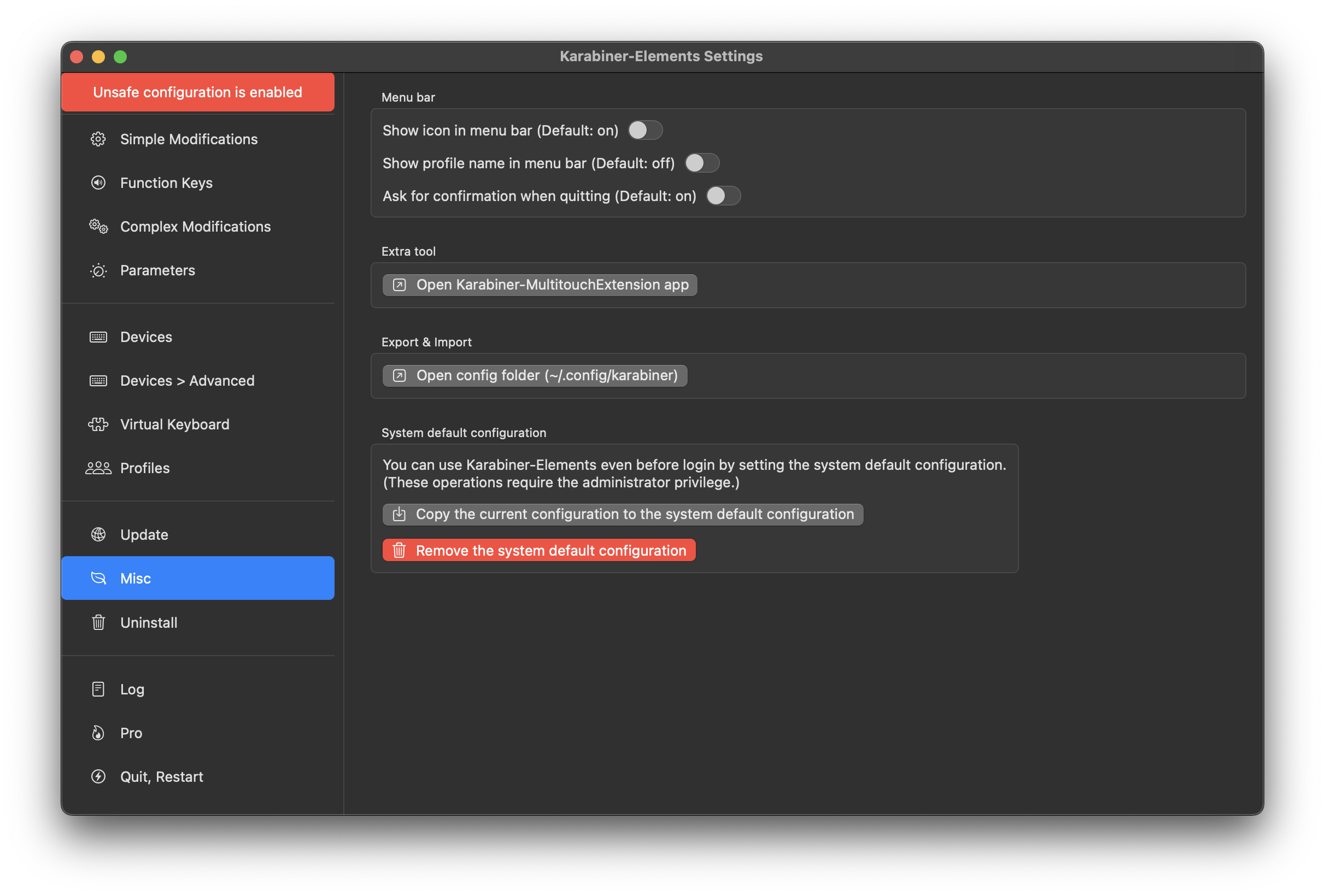Select Parameters in the sidebar

pyautogui.click(x=198, y=270)
